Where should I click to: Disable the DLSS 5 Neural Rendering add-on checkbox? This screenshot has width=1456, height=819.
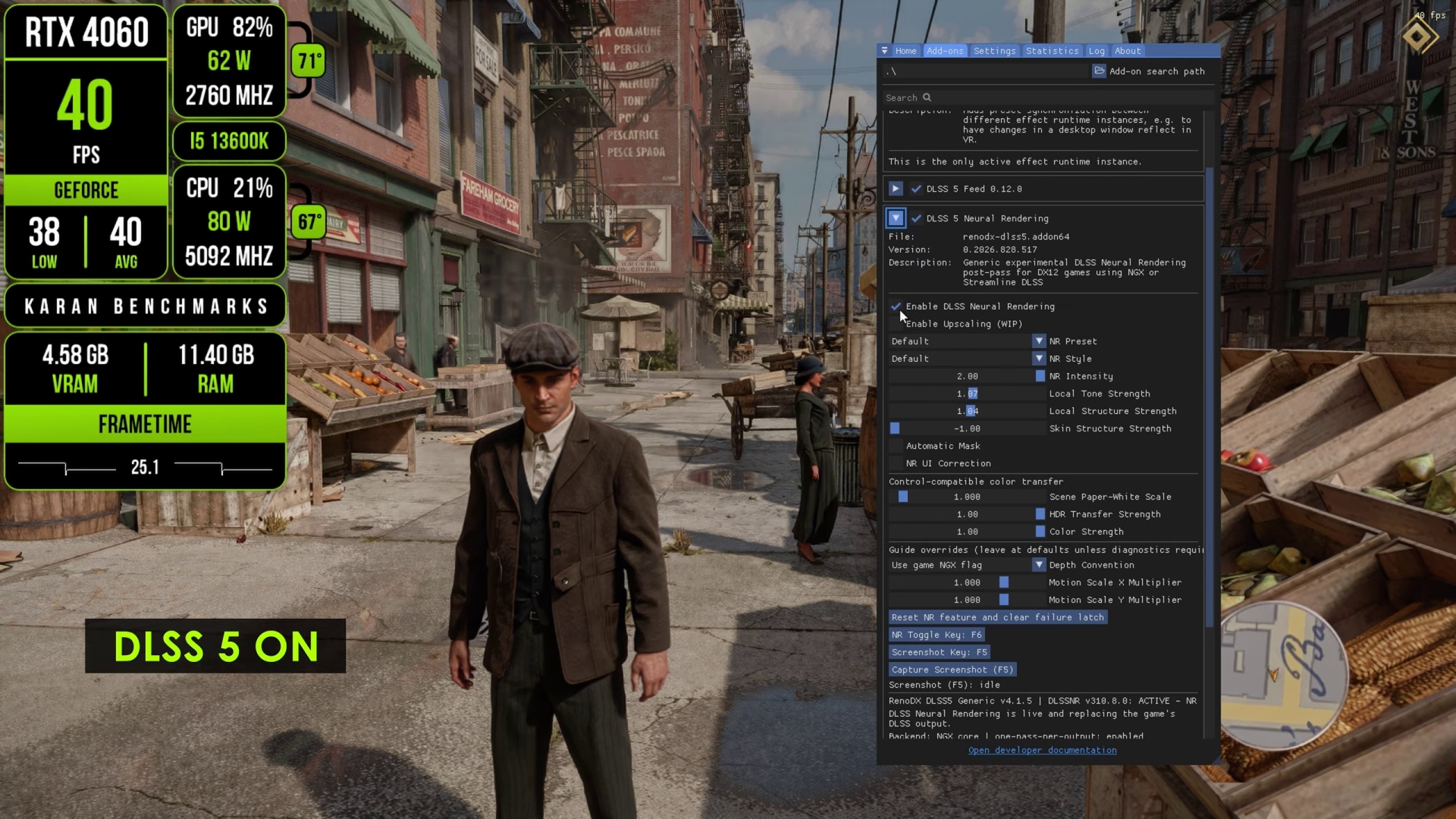point(916,218)
